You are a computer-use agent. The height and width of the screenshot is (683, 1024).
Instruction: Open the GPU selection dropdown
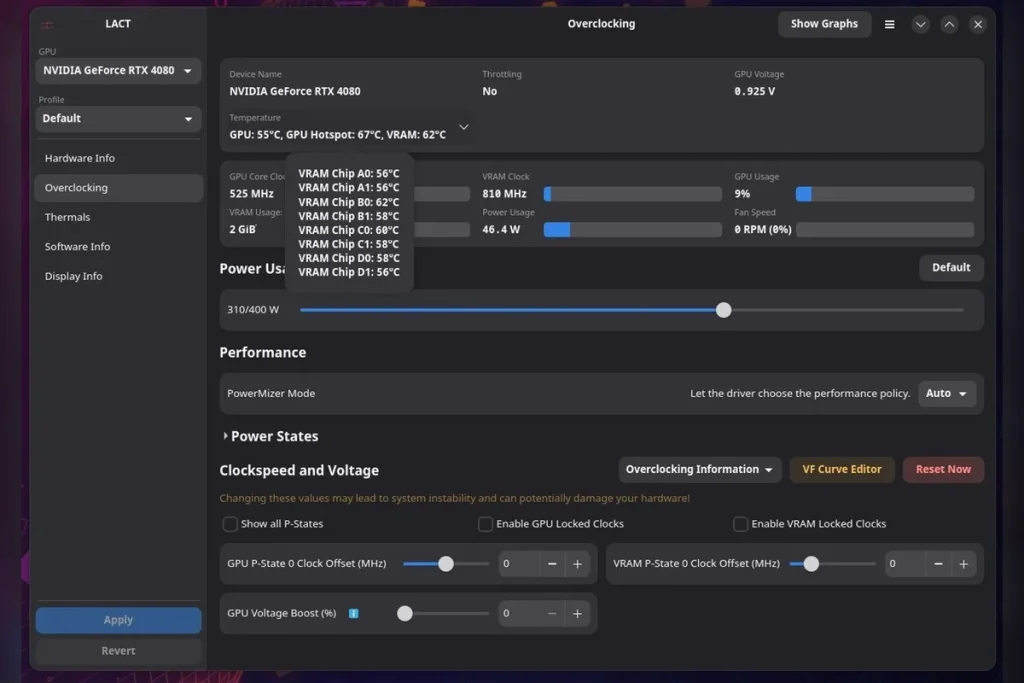pyautogui.click(x=118, y=71)
